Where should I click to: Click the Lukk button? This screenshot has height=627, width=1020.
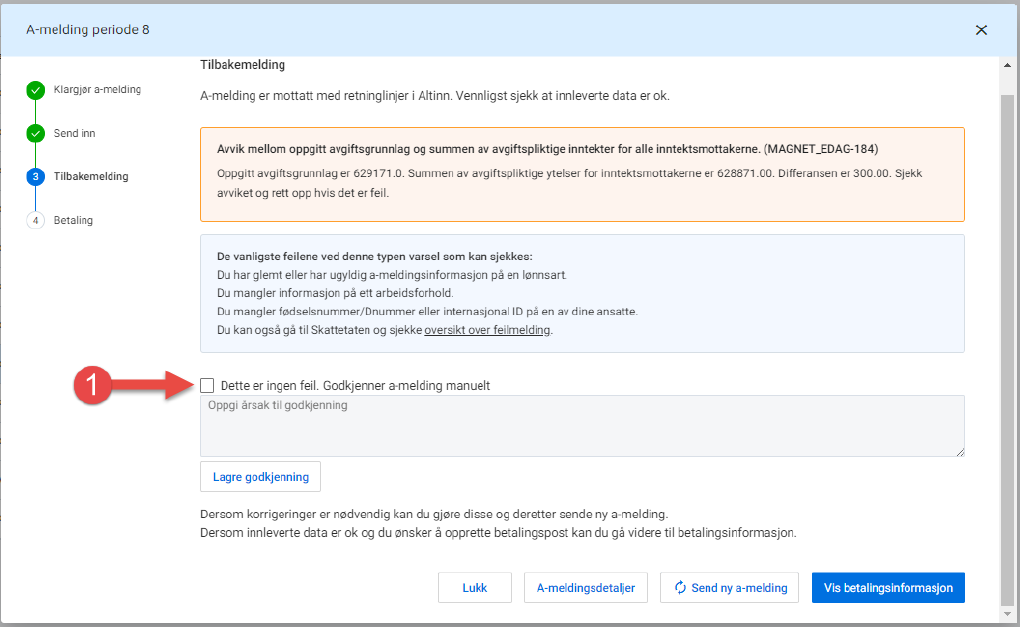coord(475,588)
